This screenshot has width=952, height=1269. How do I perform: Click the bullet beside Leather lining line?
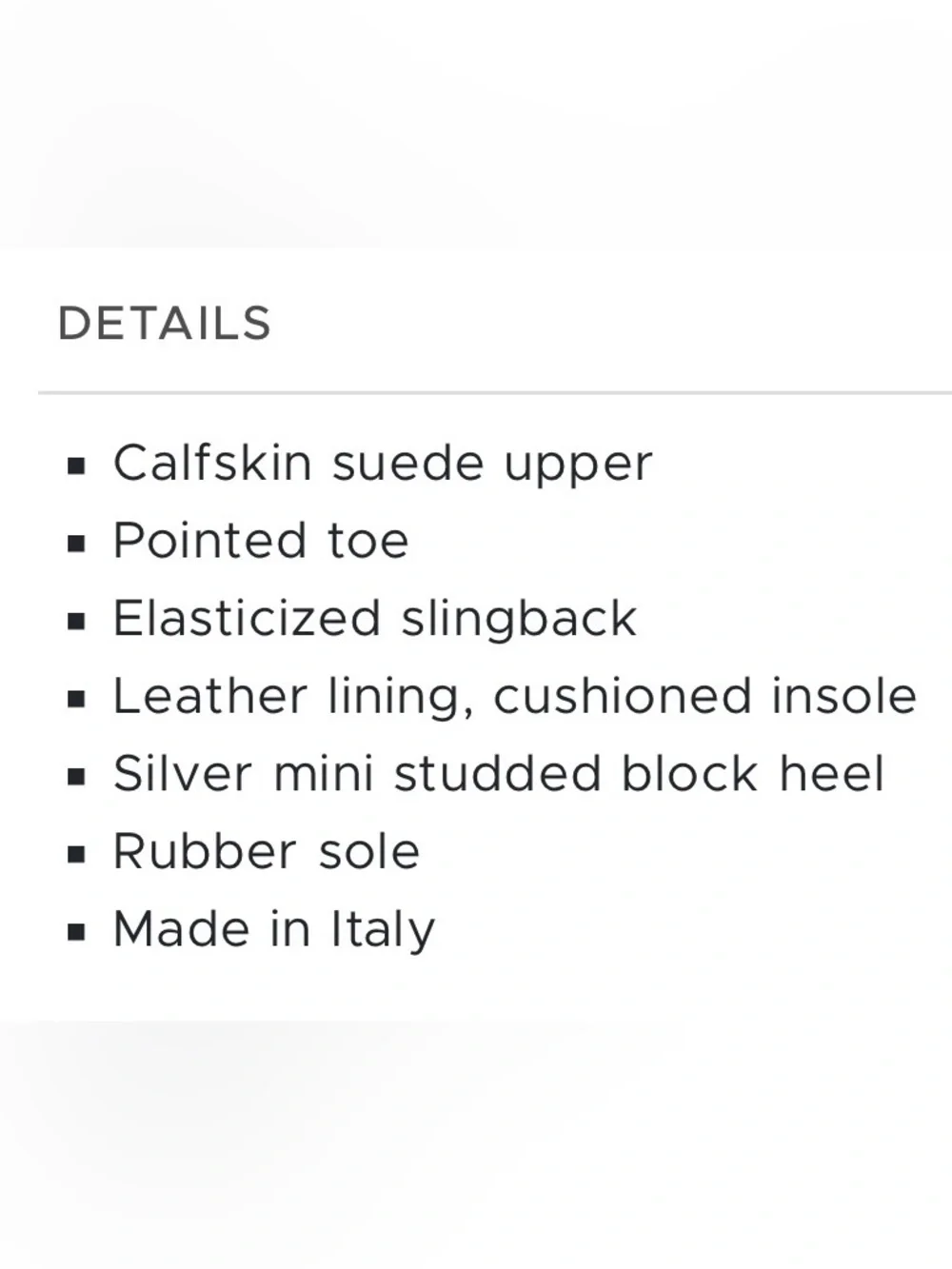(77, 700)
